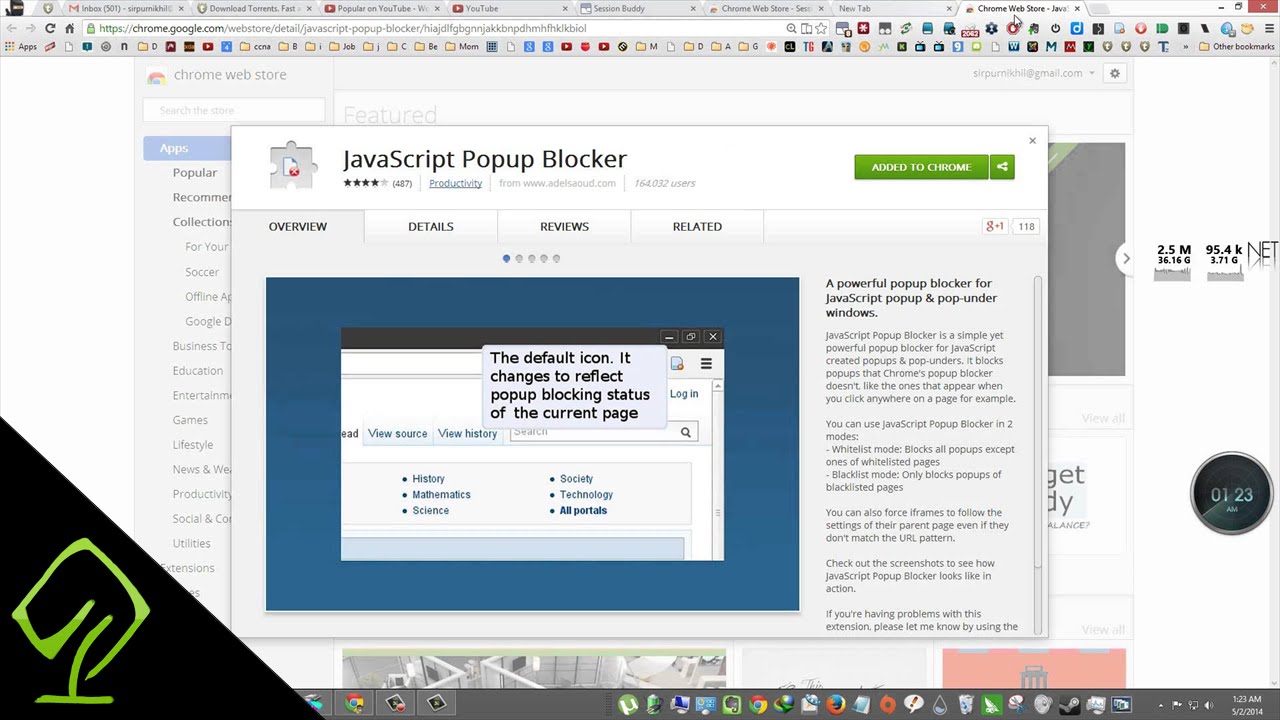Open the Soccer collection in sidebar
1280x720 pixels.
pyautogui.click(x=202, y=271)
